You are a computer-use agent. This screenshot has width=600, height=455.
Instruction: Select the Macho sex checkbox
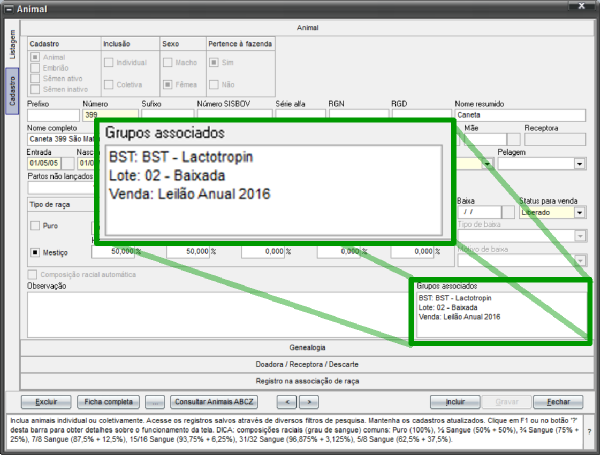point(168,62)
